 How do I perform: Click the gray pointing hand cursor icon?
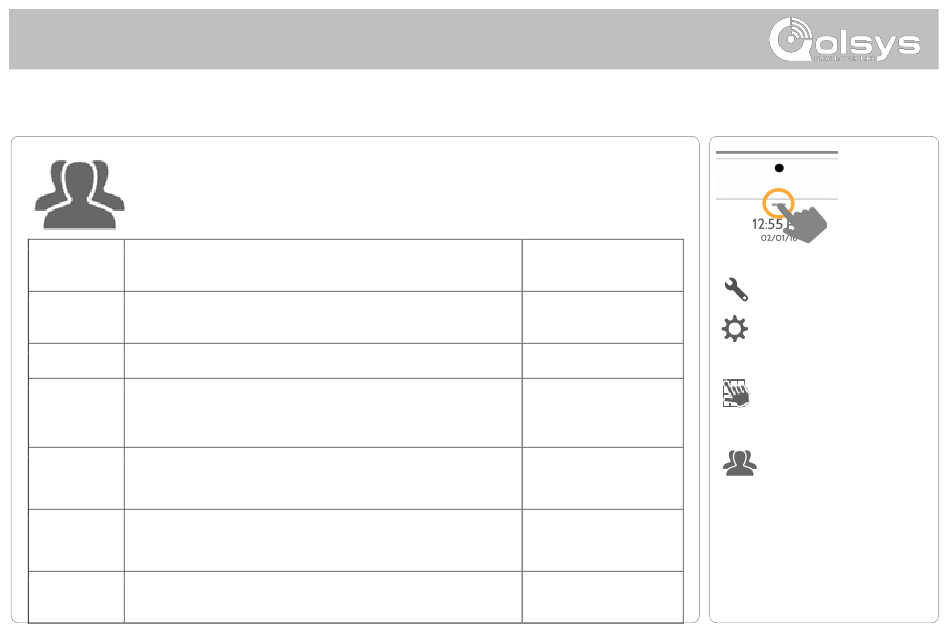click(803, 223)
